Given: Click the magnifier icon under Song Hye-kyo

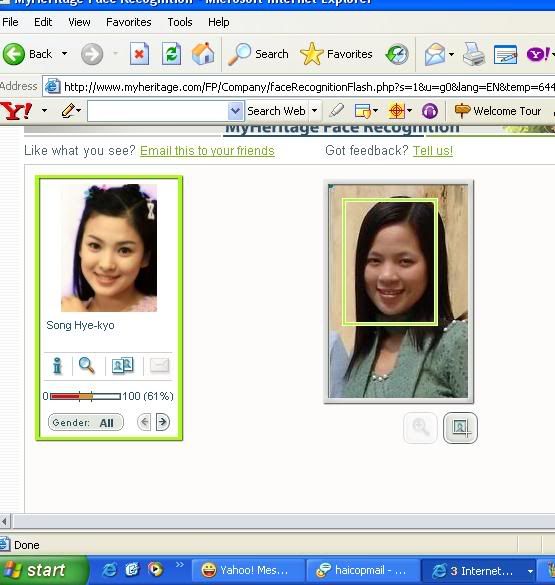Looking at the screenshot, I should (87, 366).
